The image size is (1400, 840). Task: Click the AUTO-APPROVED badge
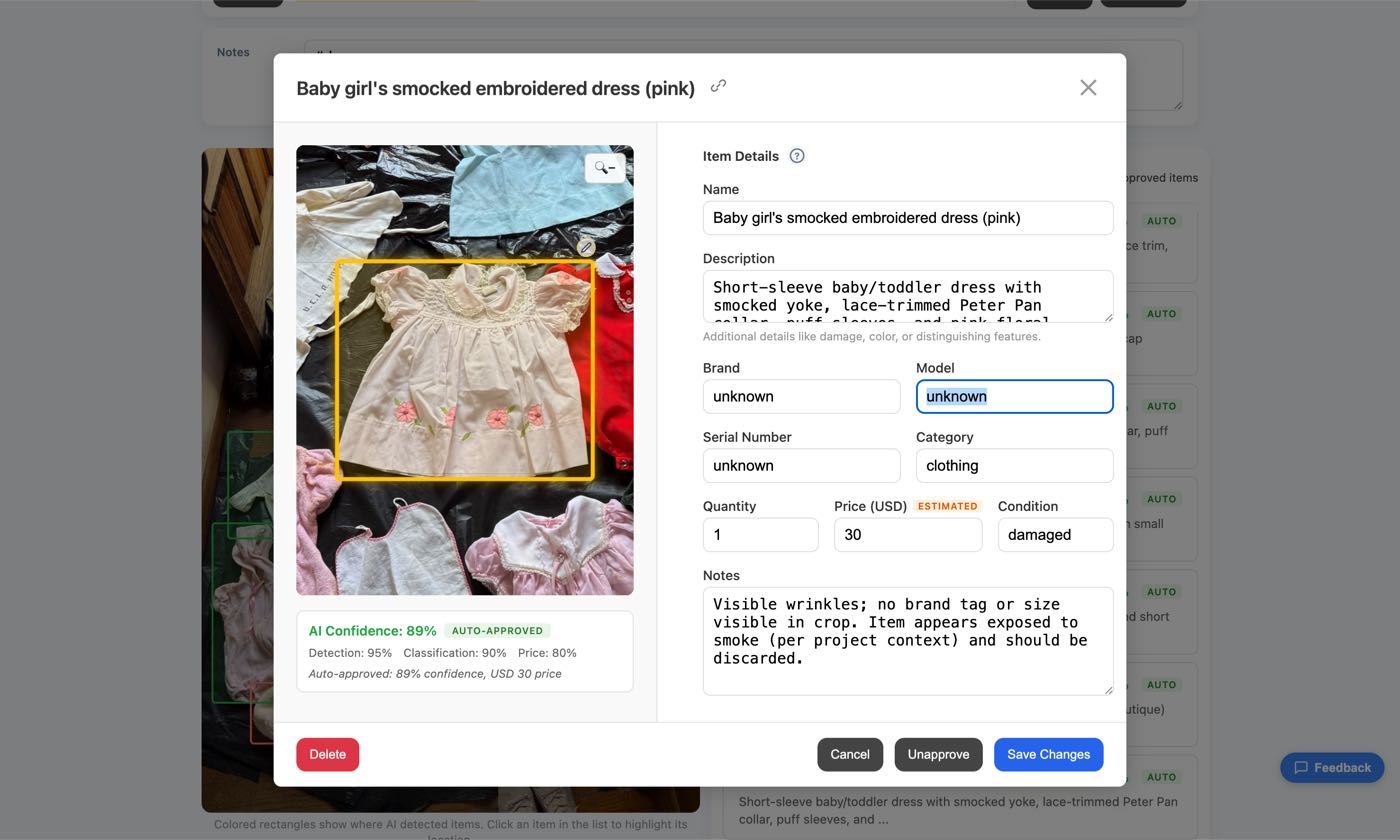click(497, 631)
